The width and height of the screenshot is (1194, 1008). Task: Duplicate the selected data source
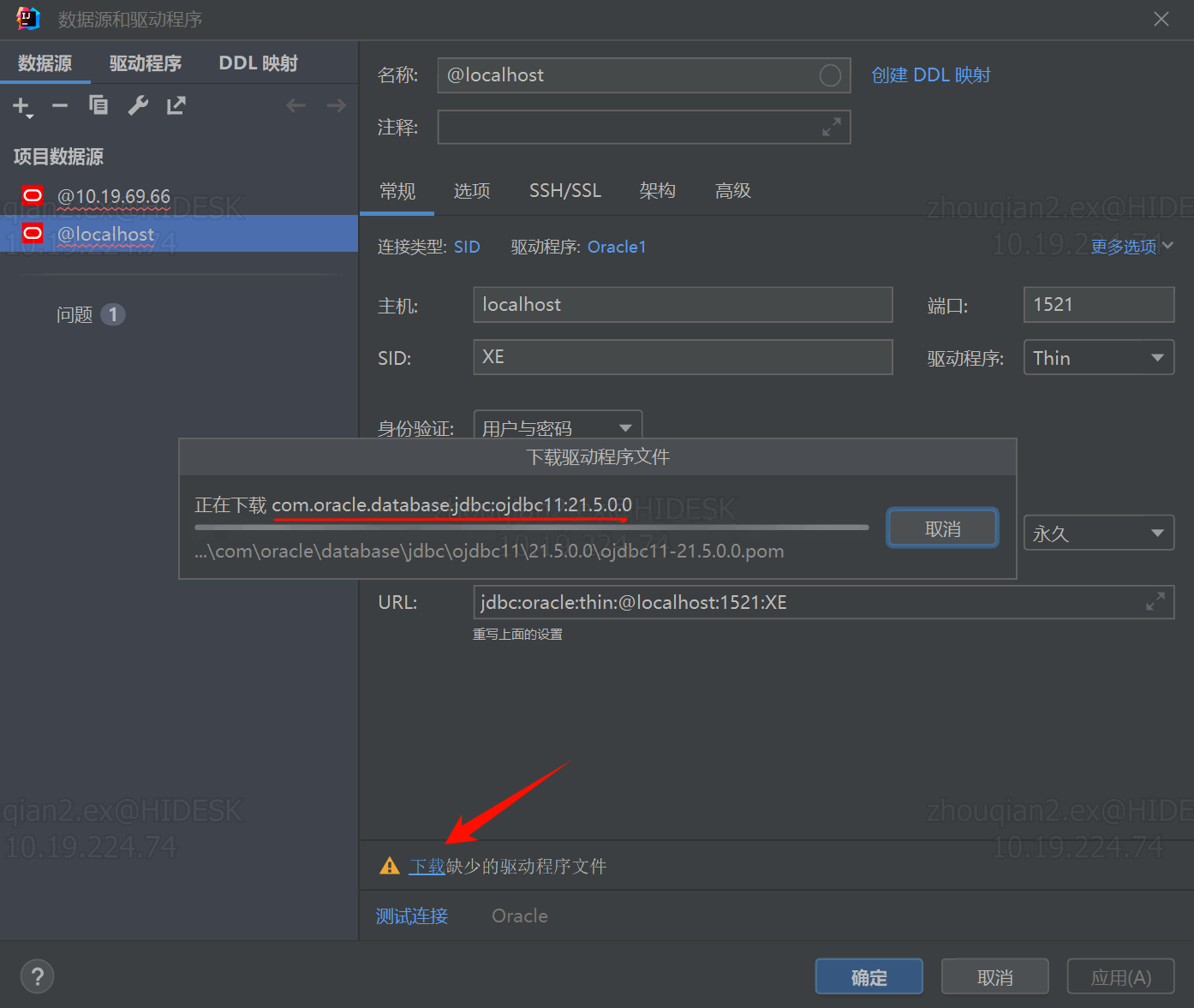(x=99, y=105)
